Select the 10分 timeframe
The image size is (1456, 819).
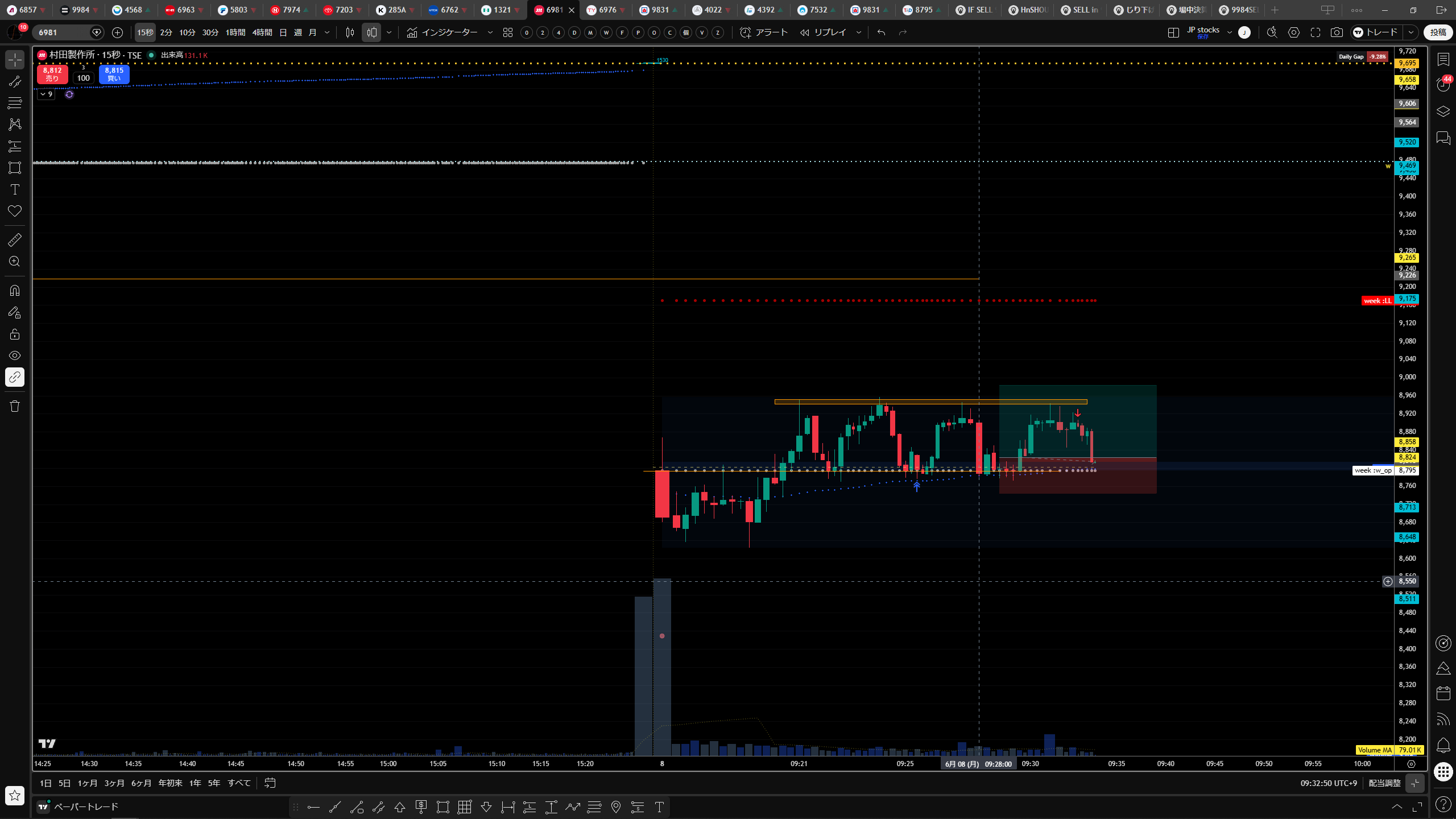point(187,32)
